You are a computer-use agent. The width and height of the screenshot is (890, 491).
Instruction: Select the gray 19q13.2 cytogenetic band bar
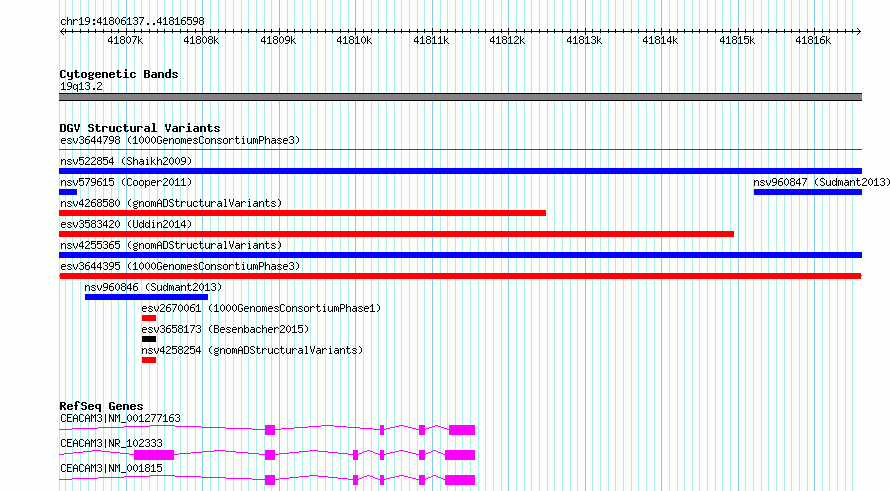point(460,97)
